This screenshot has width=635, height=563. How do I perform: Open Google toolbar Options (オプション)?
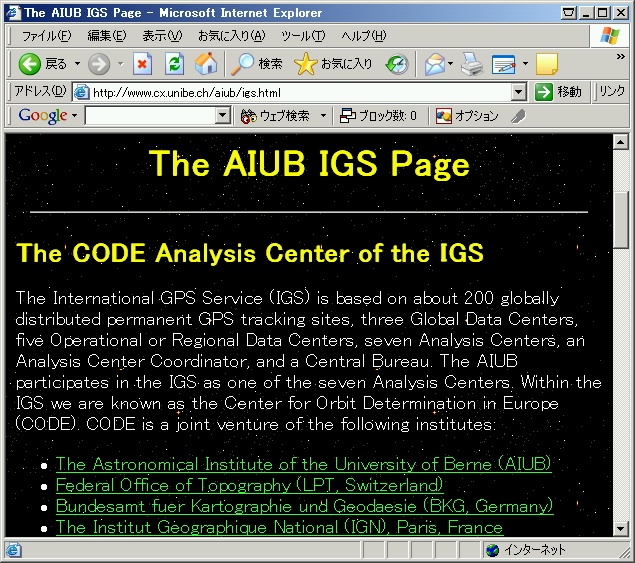pyautogui.click(x=467, y=116)
